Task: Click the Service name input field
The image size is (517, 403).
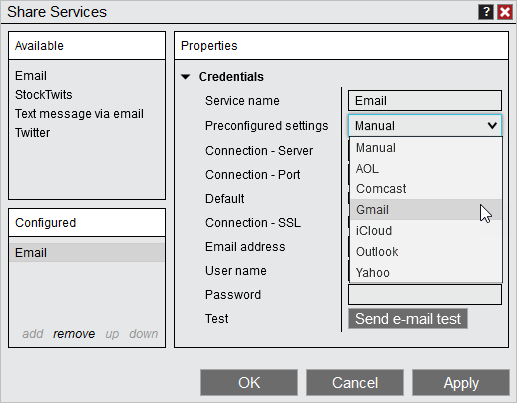Action: click(x=425, y=100)
